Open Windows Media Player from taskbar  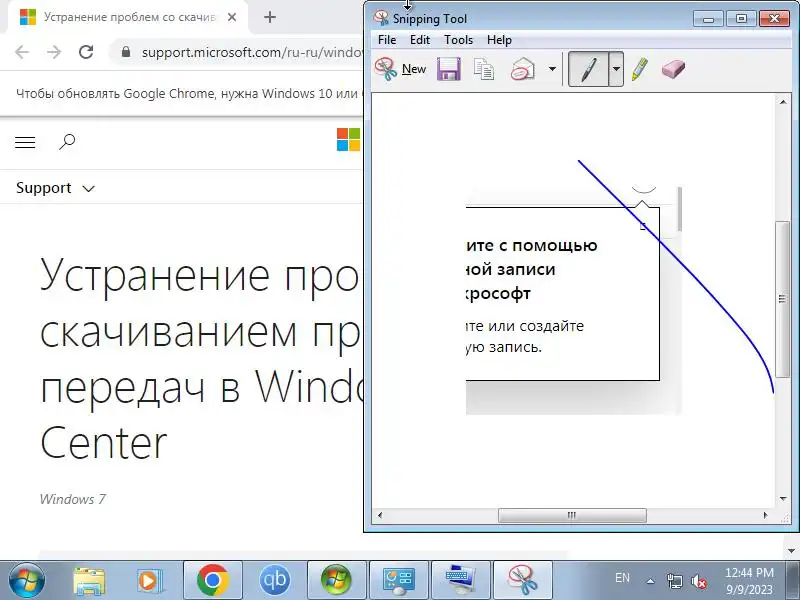pyautogui.click(x=150, y=581)
